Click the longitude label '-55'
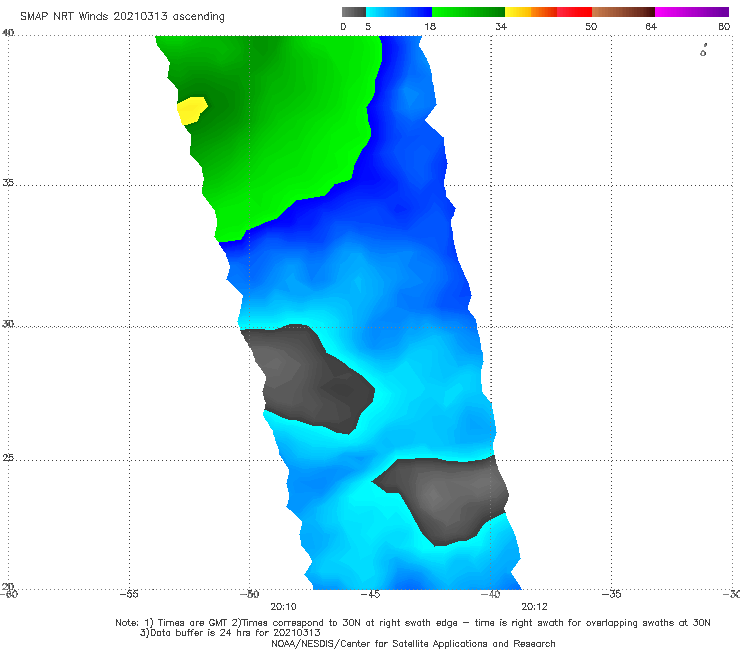The width and height of the screenshot is (740, 650). pos(129,594)
